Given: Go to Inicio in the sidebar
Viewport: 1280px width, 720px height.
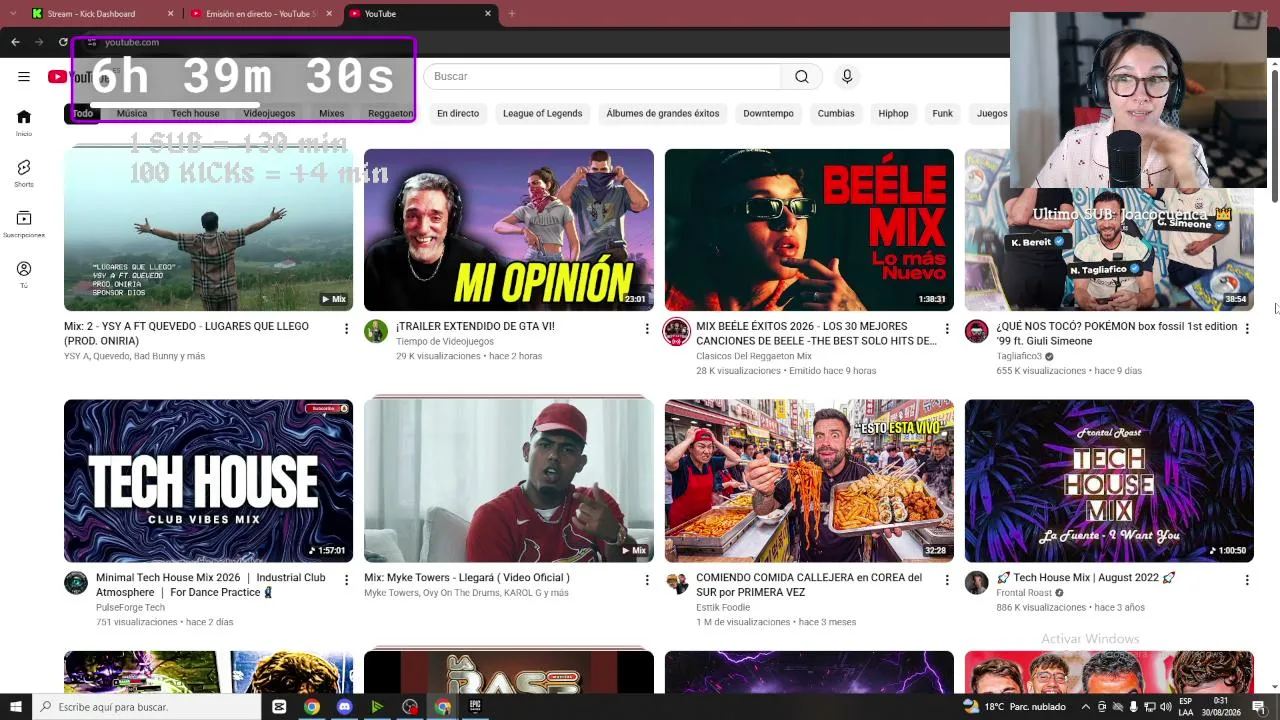Looking at the screenshot, I should coord(24,122).
